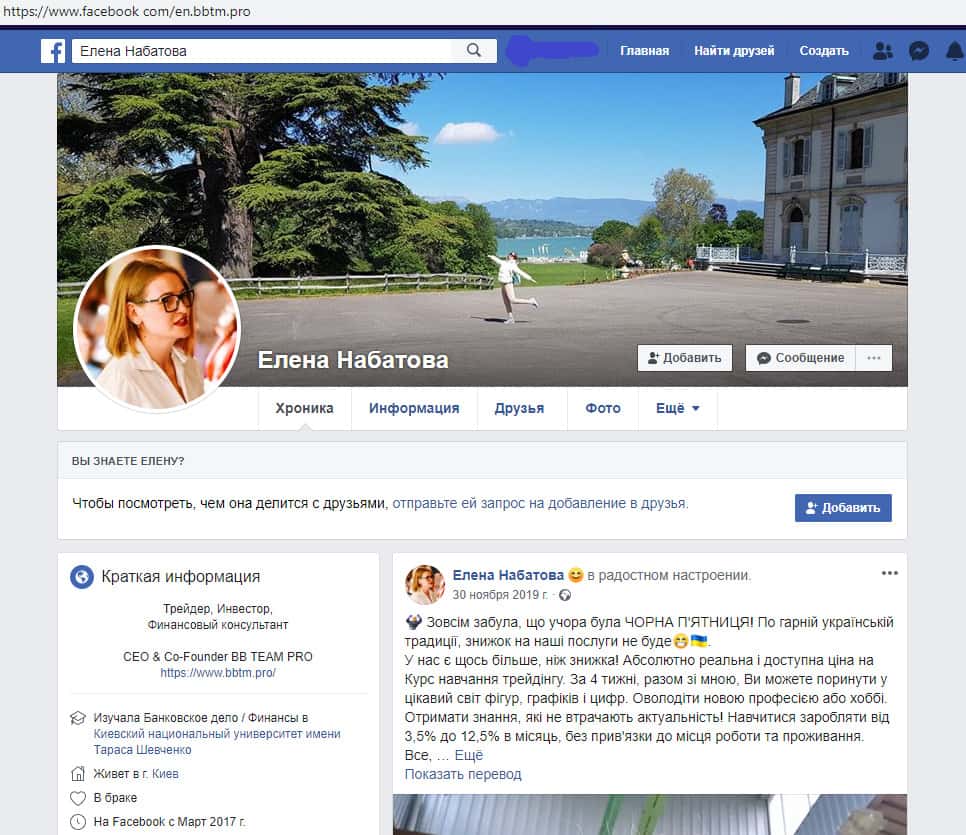Viewport: 966px width, 835px height.
Task: Click Показать перевод under the post
Action: point(463,774)
